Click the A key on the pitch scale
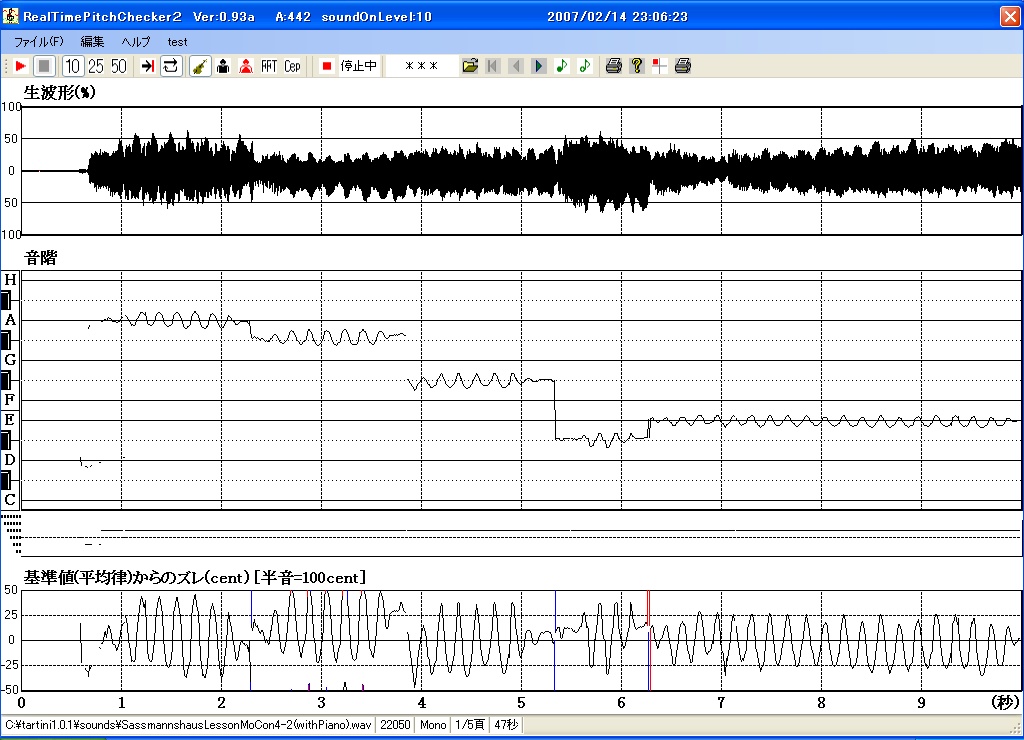The image size is (1024, 740). click(10, 320)
